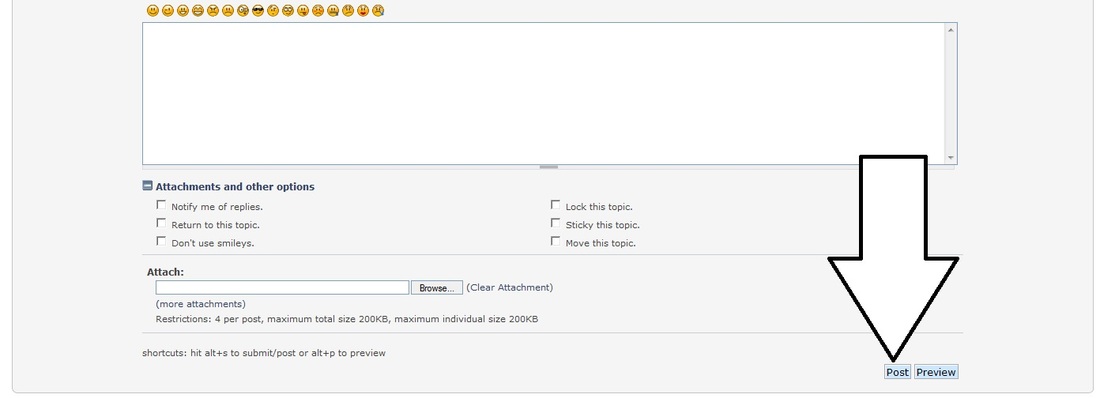Insert the basic smiley face emoticon
Screen dimensions: 1100x398
(x=153, y=11)
